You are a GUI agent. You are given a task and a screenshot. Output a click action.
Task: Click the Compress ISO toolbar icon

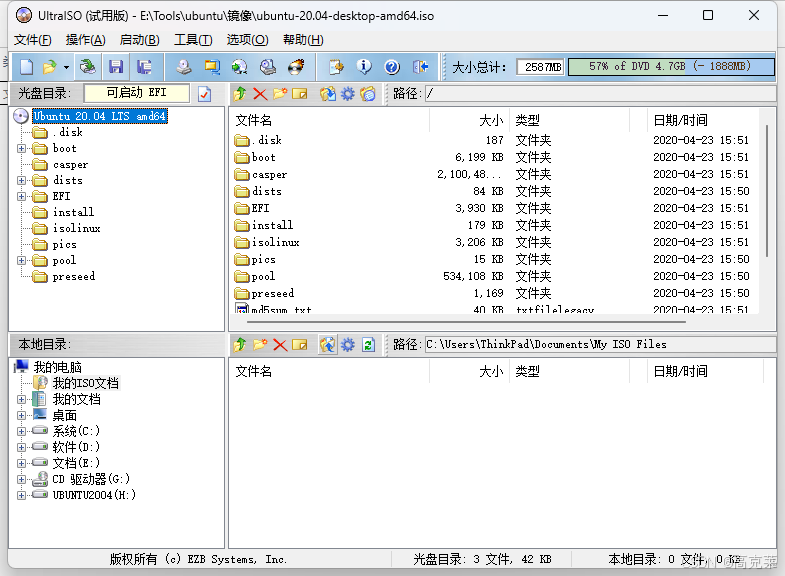(x=212, y=67)
